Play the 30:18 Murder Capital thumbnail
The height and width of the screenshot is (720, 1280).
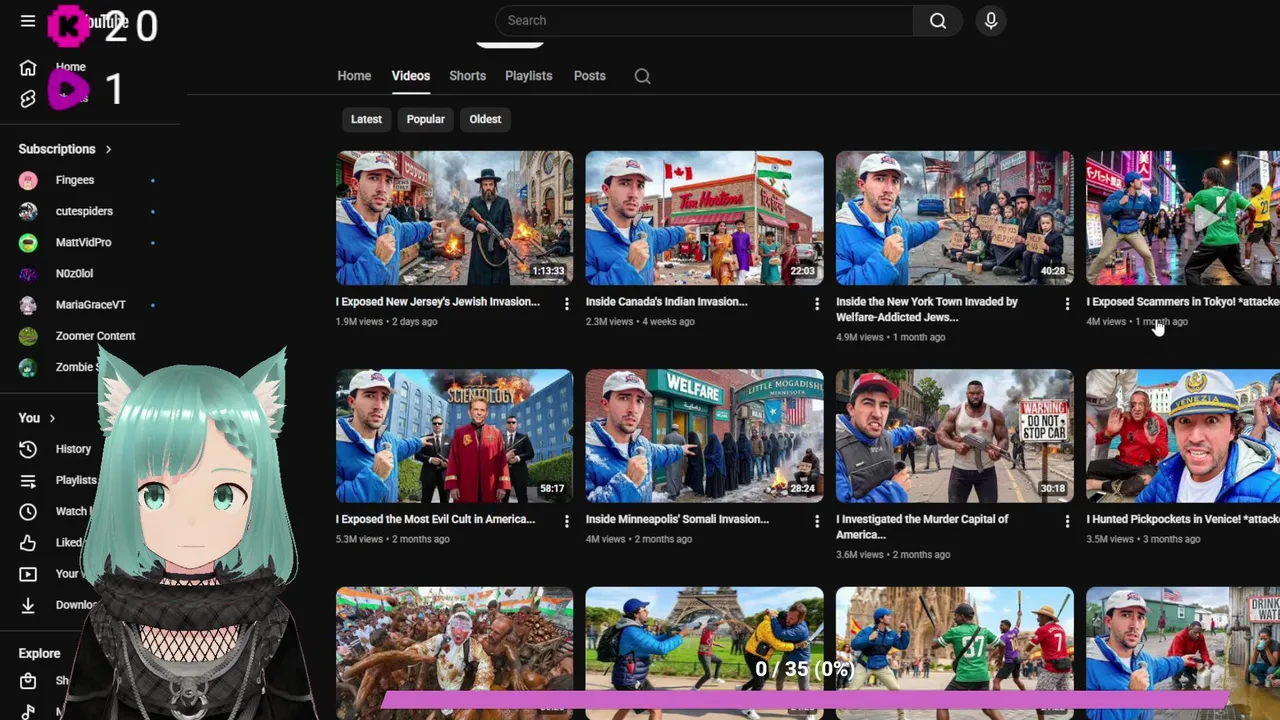(955, 436)
